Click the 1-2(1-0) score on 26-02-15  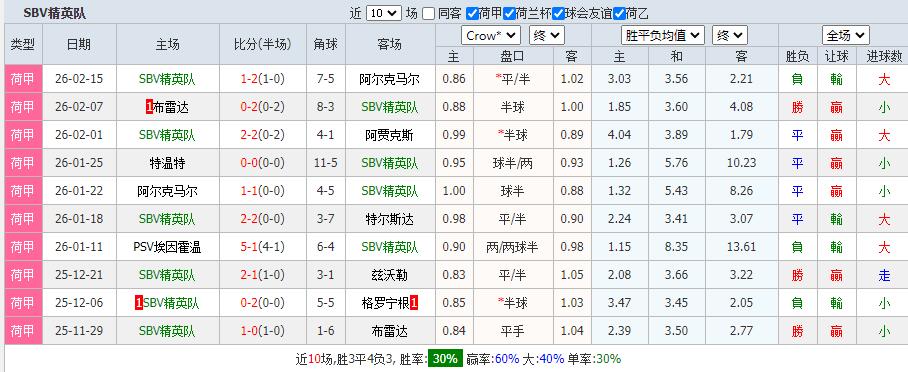[263, 79]
